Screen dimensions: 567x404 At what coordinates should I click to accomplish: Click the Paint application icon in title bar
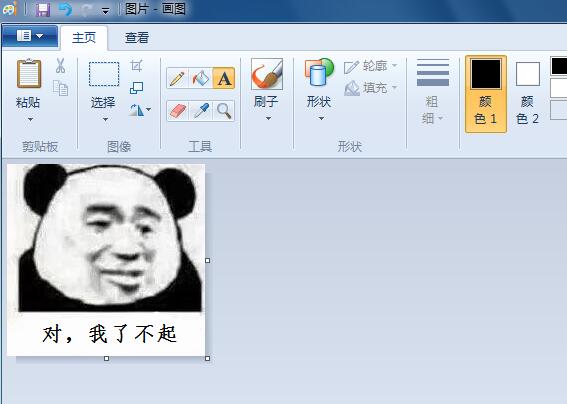pos(9,8)
